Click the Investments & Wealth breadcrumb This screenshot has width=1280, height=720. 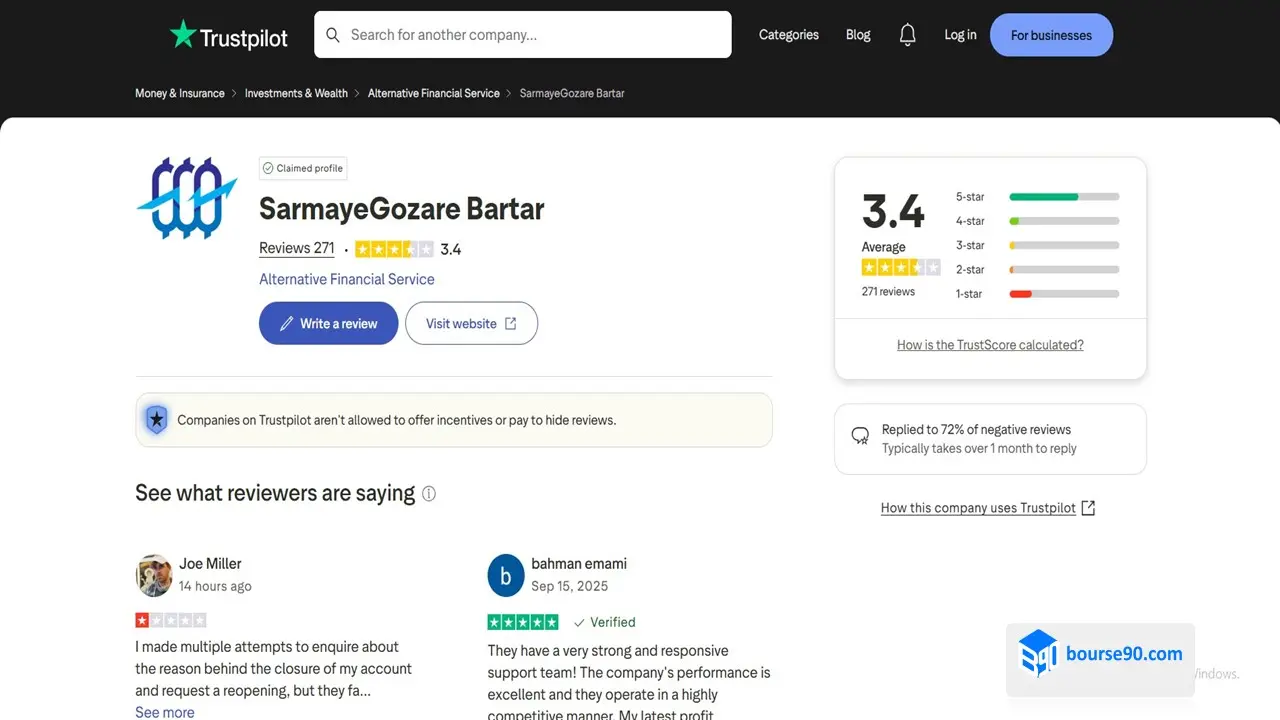[x=296, y=93]
